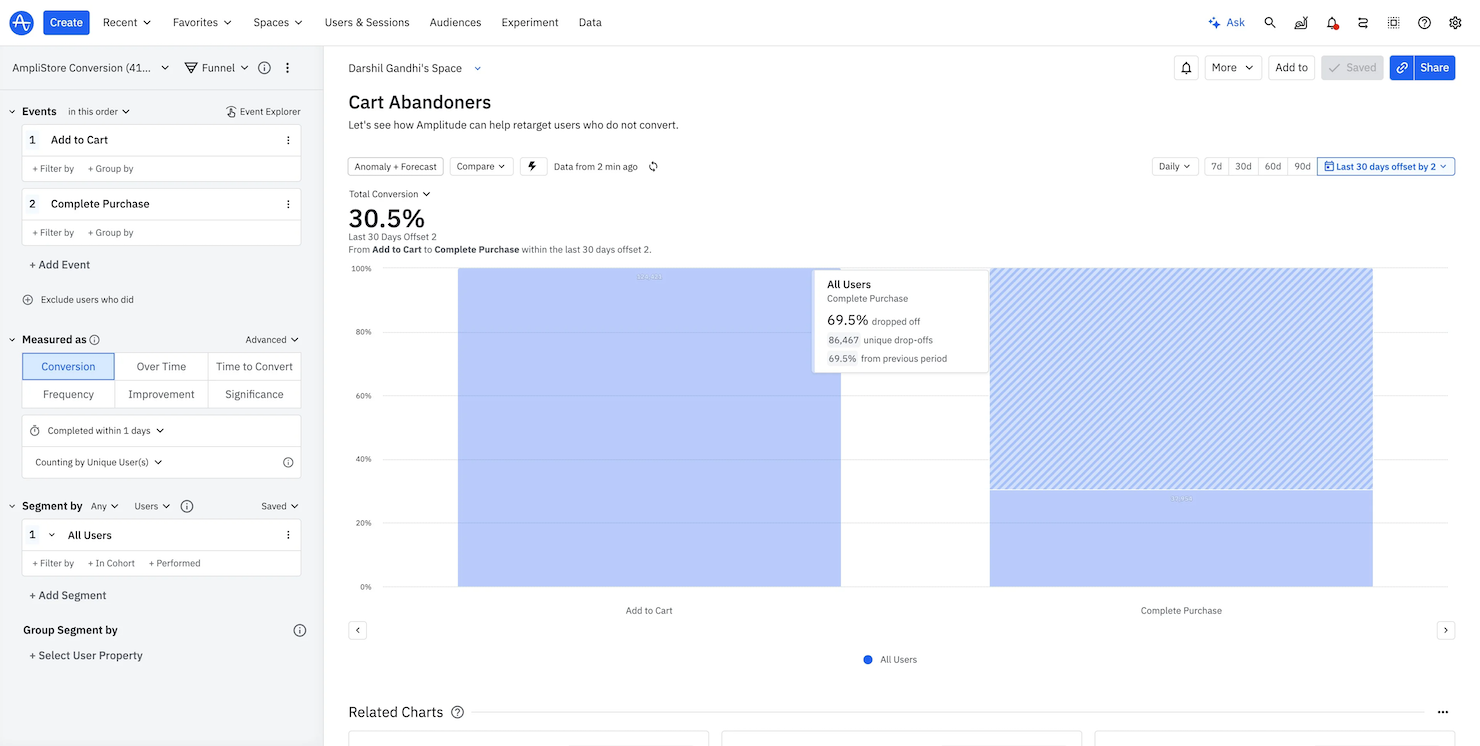Open the notifications bell icon
Image resolution: width=1480 pixels, height=746 pixels.
pos(1331,22)
